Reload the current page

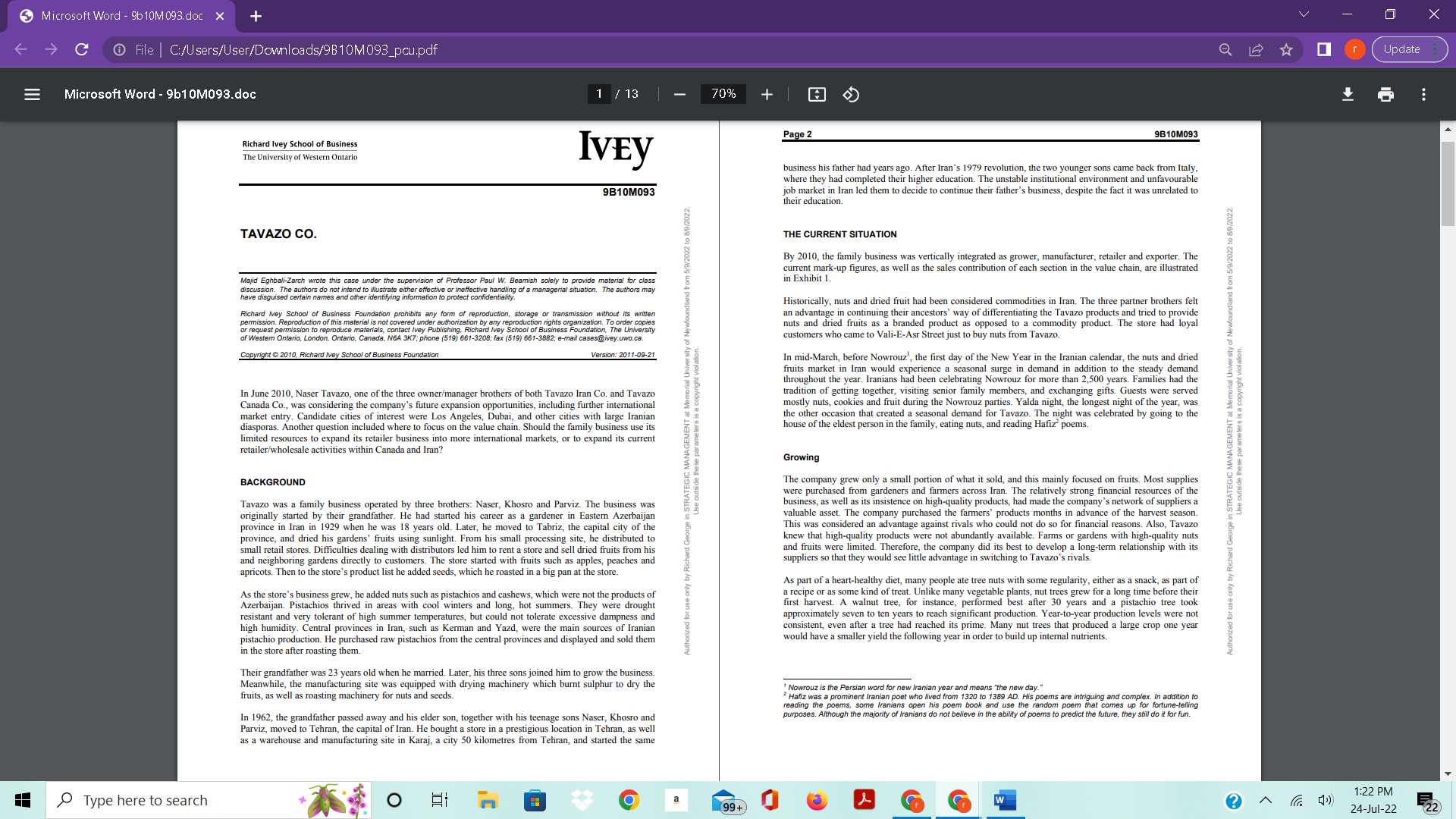(82, 49)
